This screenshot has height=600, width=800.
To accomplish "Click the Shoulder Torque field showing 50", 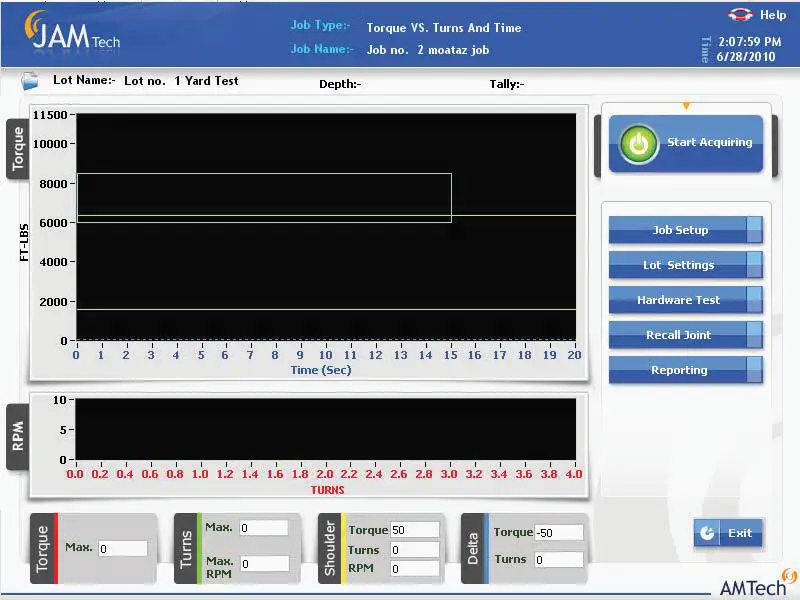I will pos(415,530).
